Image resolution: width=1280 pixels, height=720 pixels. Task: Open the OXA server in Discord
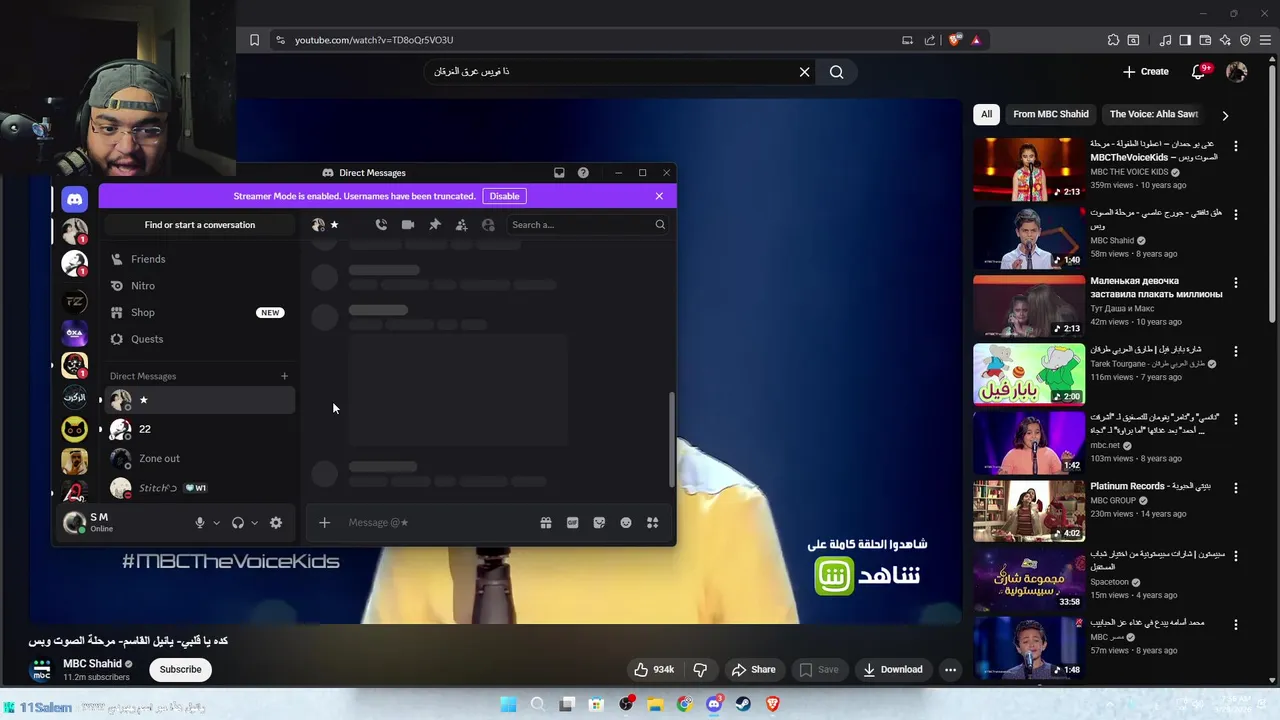point(75,333)
